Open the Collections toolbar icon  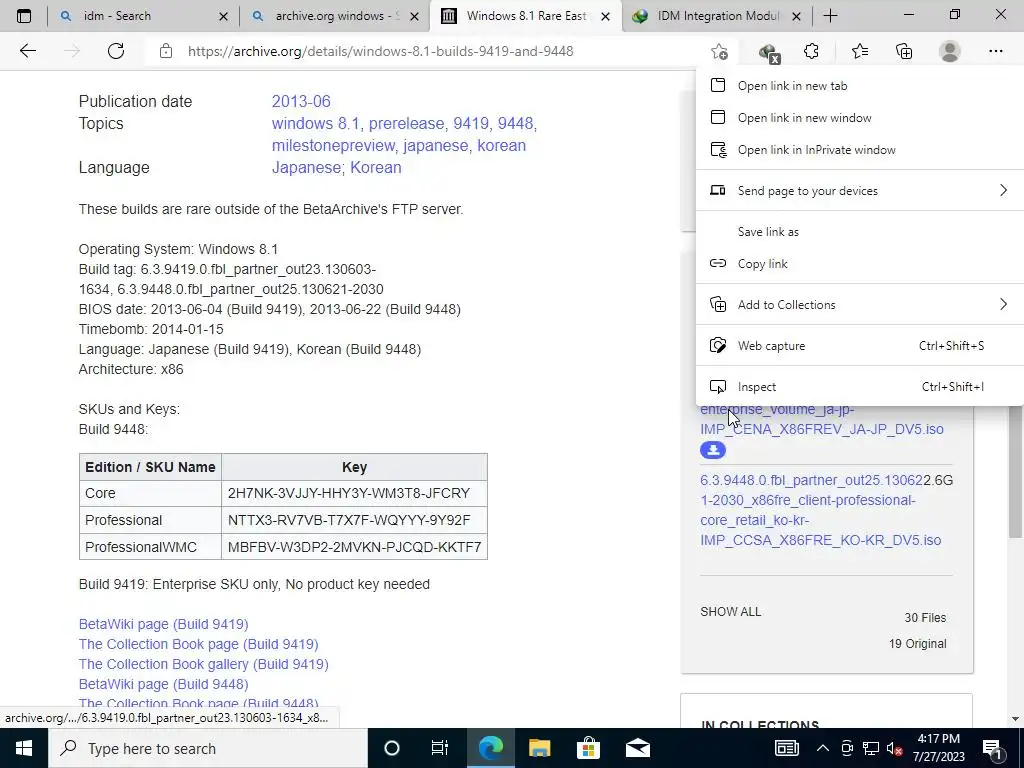coord(904,51)
